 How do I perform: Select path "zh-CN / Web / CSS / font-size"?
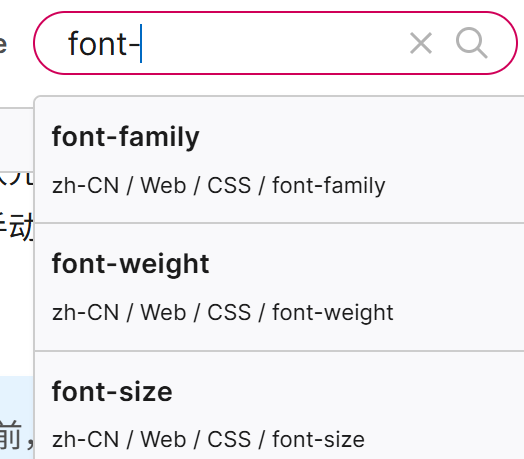[208, 439]
